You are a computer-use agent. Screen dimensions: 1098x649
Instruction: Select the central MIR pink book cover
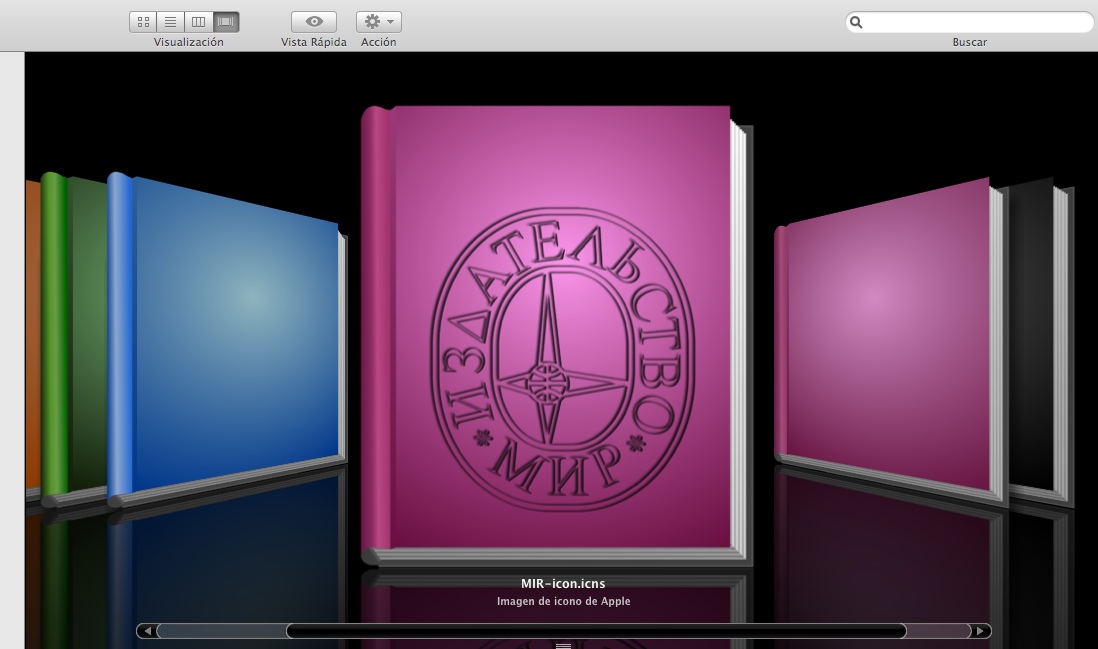click(557, 335)
